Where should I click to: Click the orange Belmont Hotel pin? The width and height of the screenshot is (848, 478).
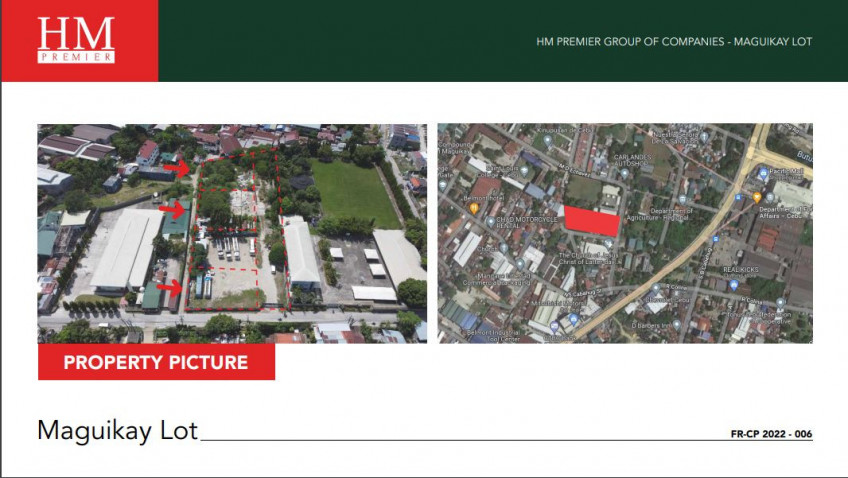click(x=474, y=208)
